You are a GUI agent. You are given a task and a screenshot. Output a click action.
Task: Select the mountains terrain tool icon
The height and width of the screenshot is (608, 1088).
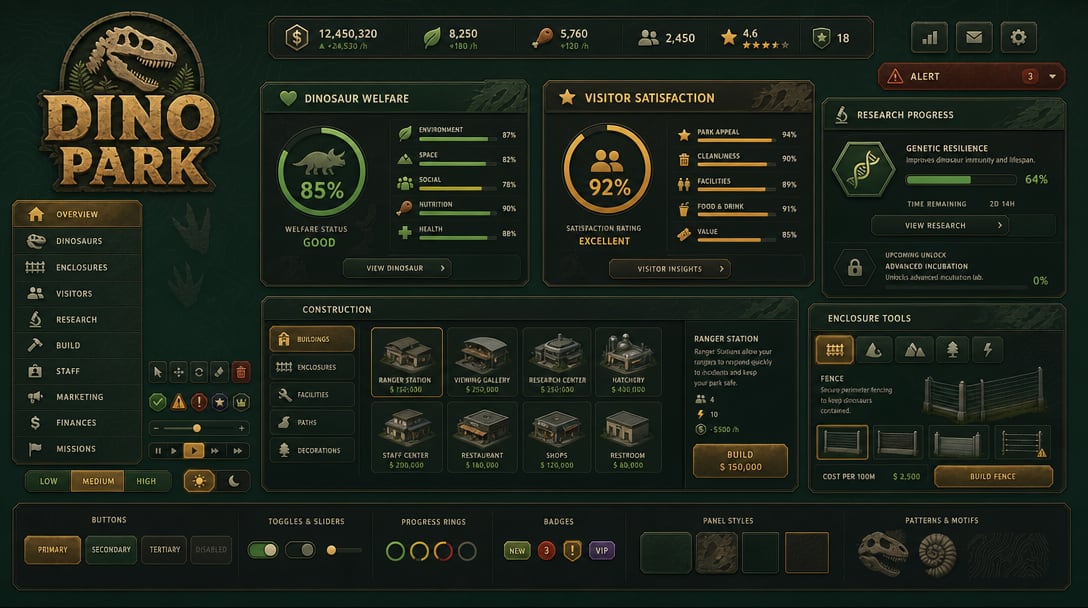coord(914,350)
